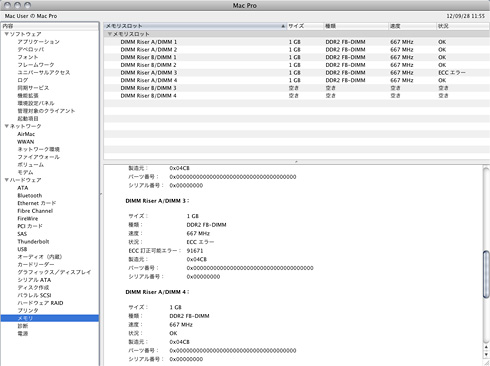This screenshot has height=366, width=490.
Task: Select Bluetooth in the sidebar
Action: point(30,195)
